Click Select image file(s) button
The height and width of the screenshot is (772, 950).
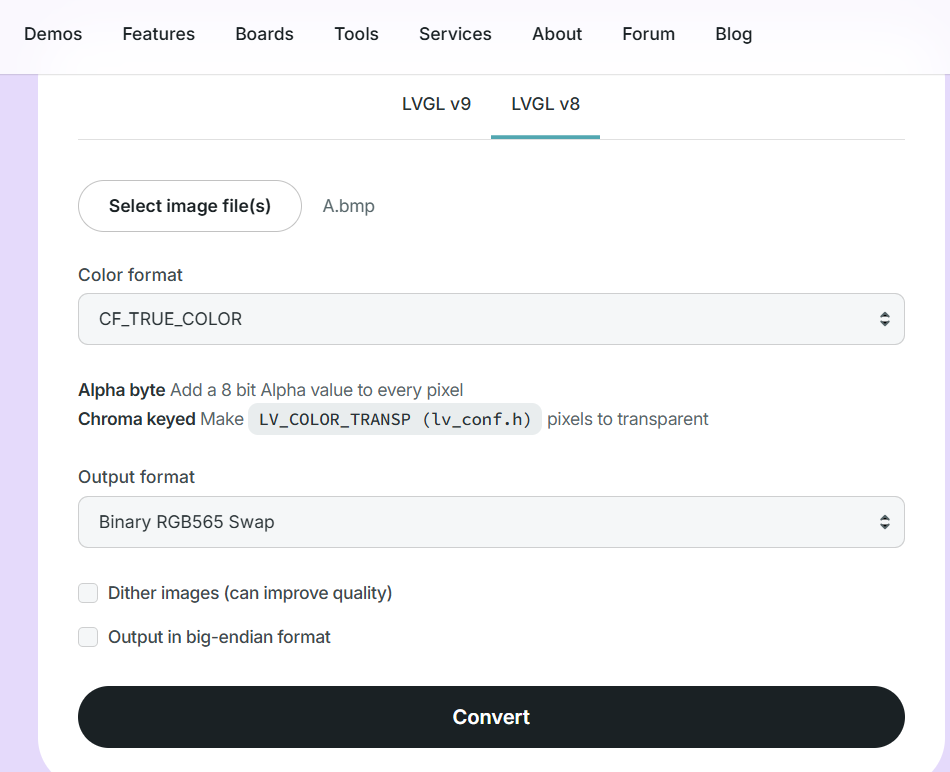pos(190,206)
